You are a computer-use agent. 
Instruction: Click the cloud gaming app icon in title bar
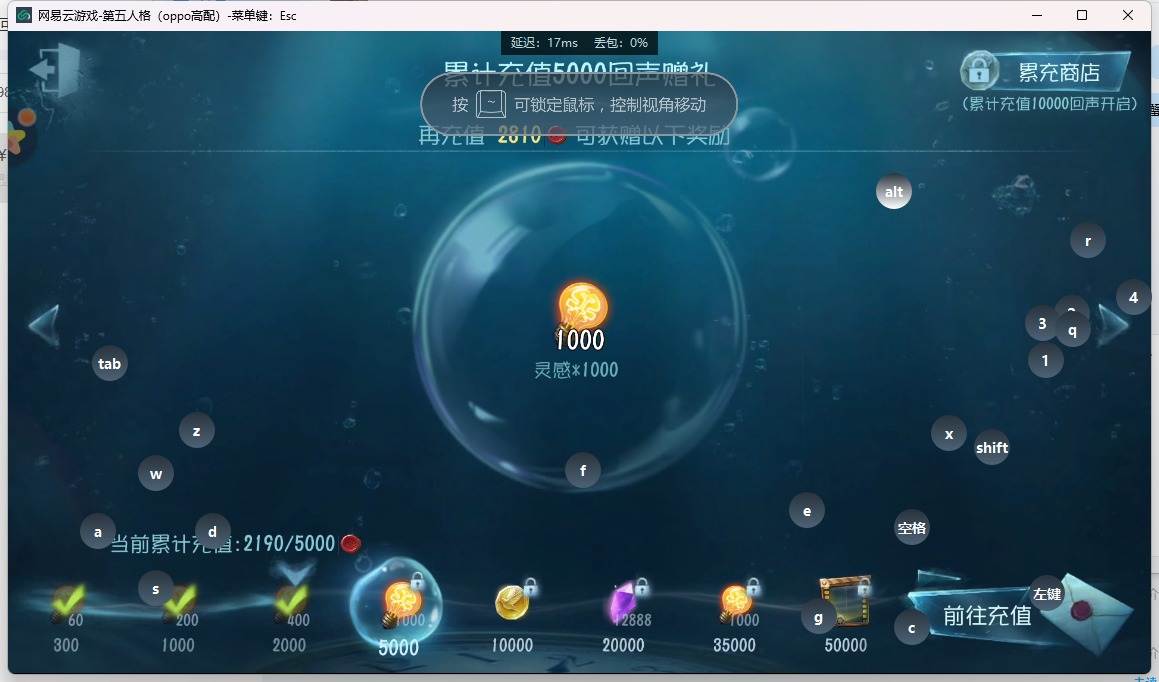(x=24, y=15)
